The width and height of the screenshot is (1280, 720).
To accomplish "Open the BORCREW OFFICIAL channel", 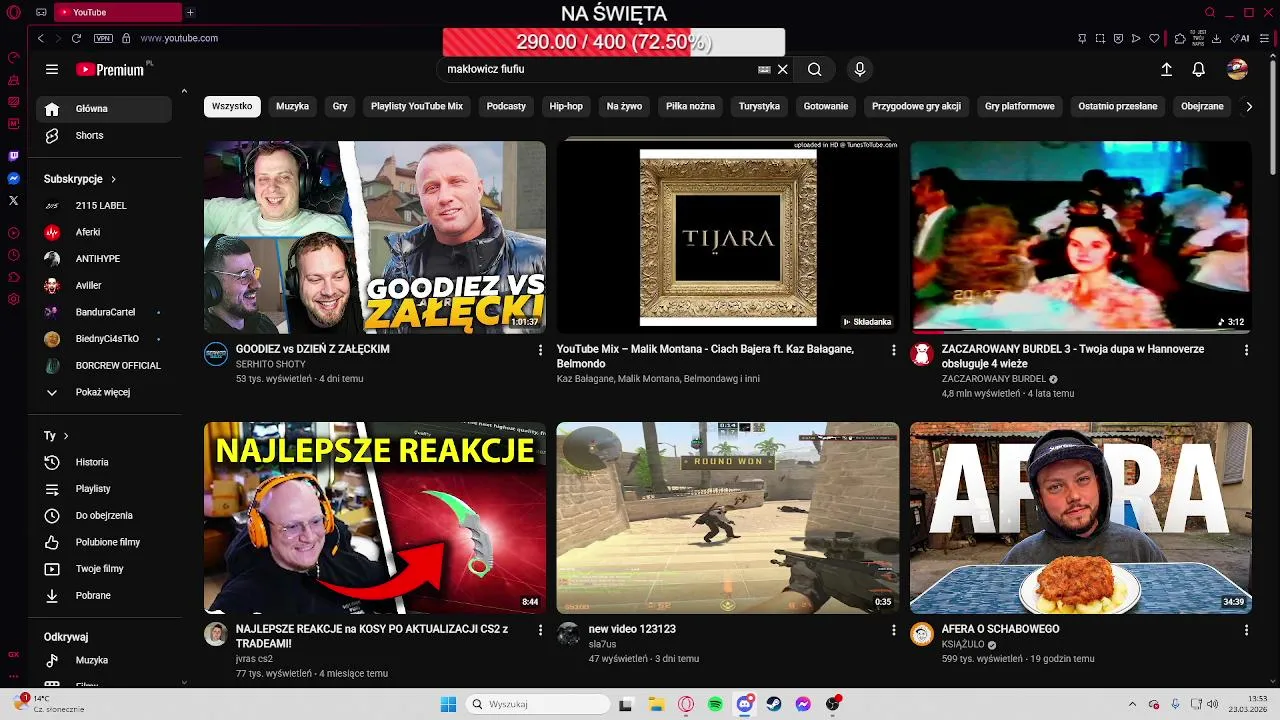I will click(104, 365).
